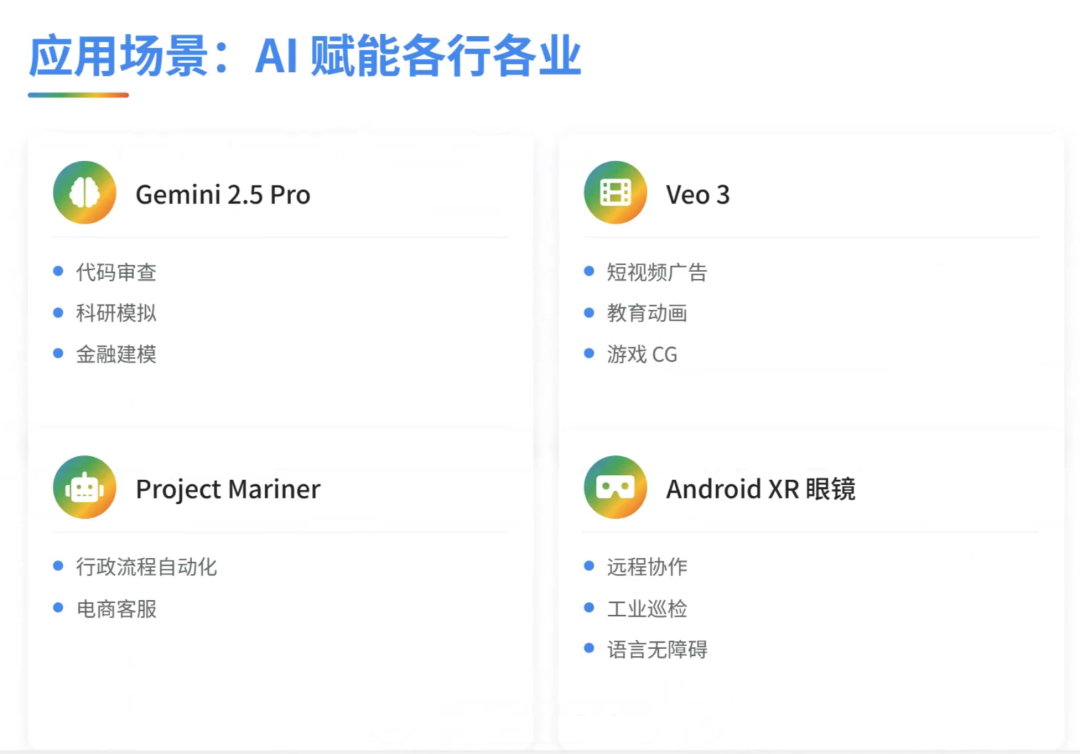Click the green circle behind the brain icon
The width and height of the screenshot is (1080, 754).
[x=84, y=192]
